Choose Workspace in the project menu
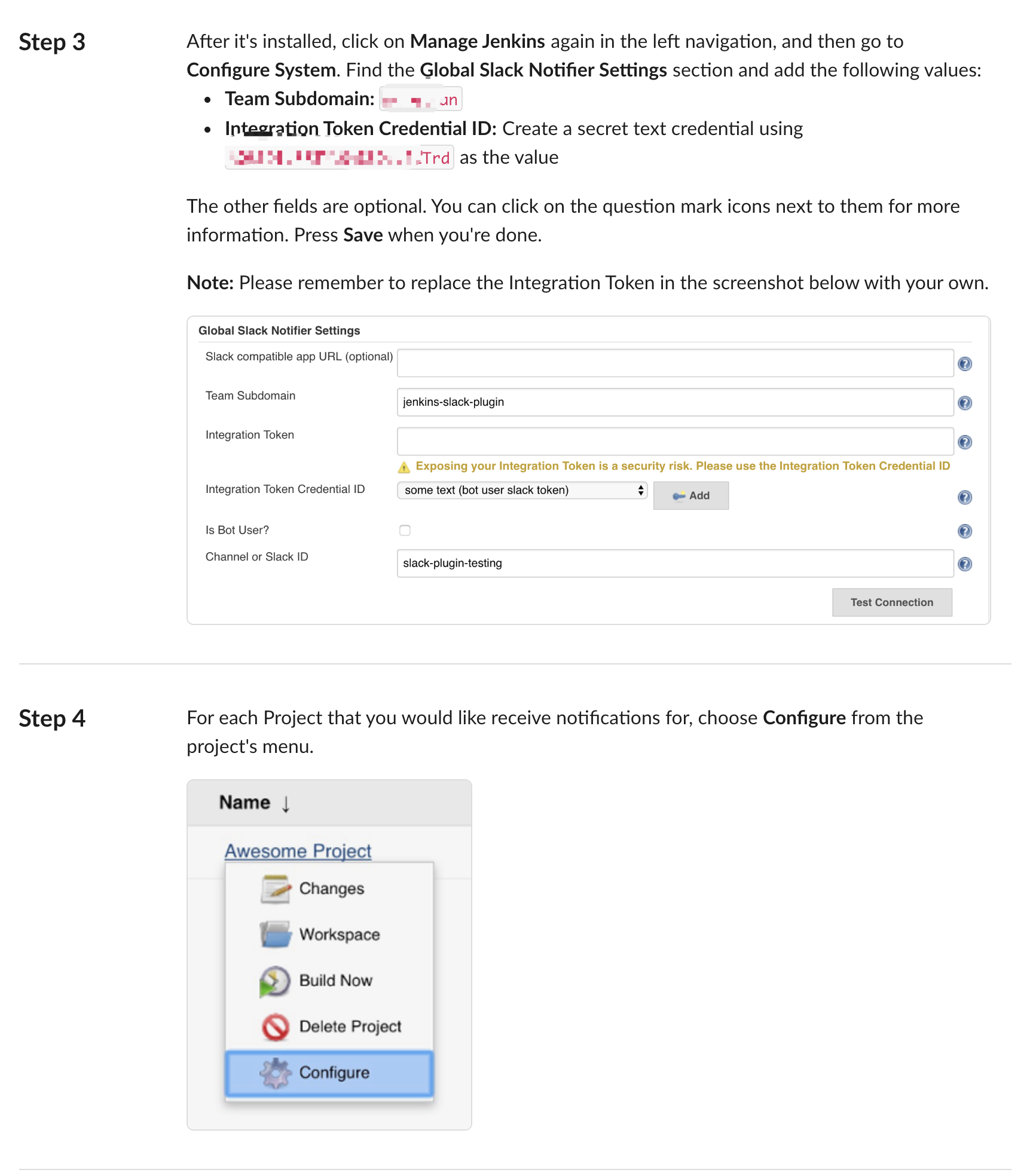This screenshot has width=1033, height=1176. click(339, 935)
